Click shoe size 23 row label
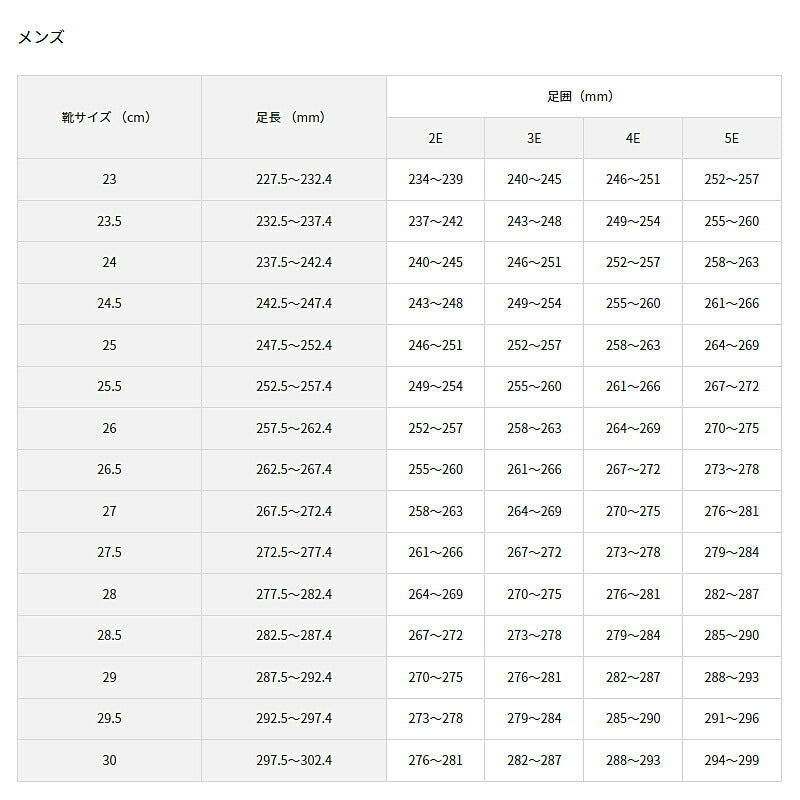 [x=109, y=180]
